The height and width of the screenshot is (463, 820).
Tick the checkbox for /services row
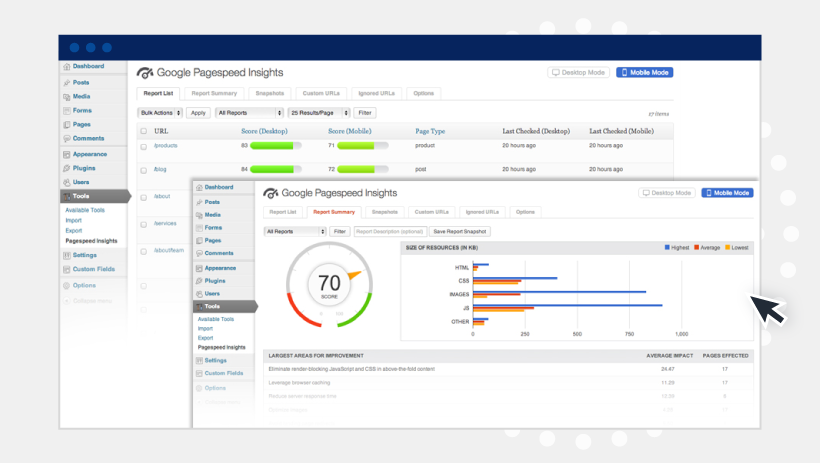click(x=144, y=225)
